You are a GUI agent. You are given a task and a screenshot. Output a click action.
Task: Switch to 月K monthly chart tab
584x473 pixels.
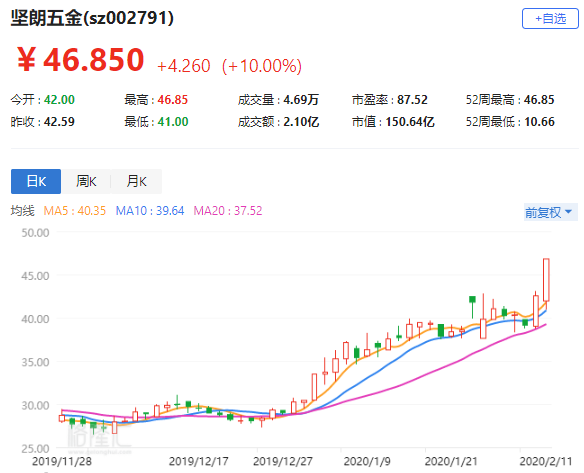coord(136,181)
